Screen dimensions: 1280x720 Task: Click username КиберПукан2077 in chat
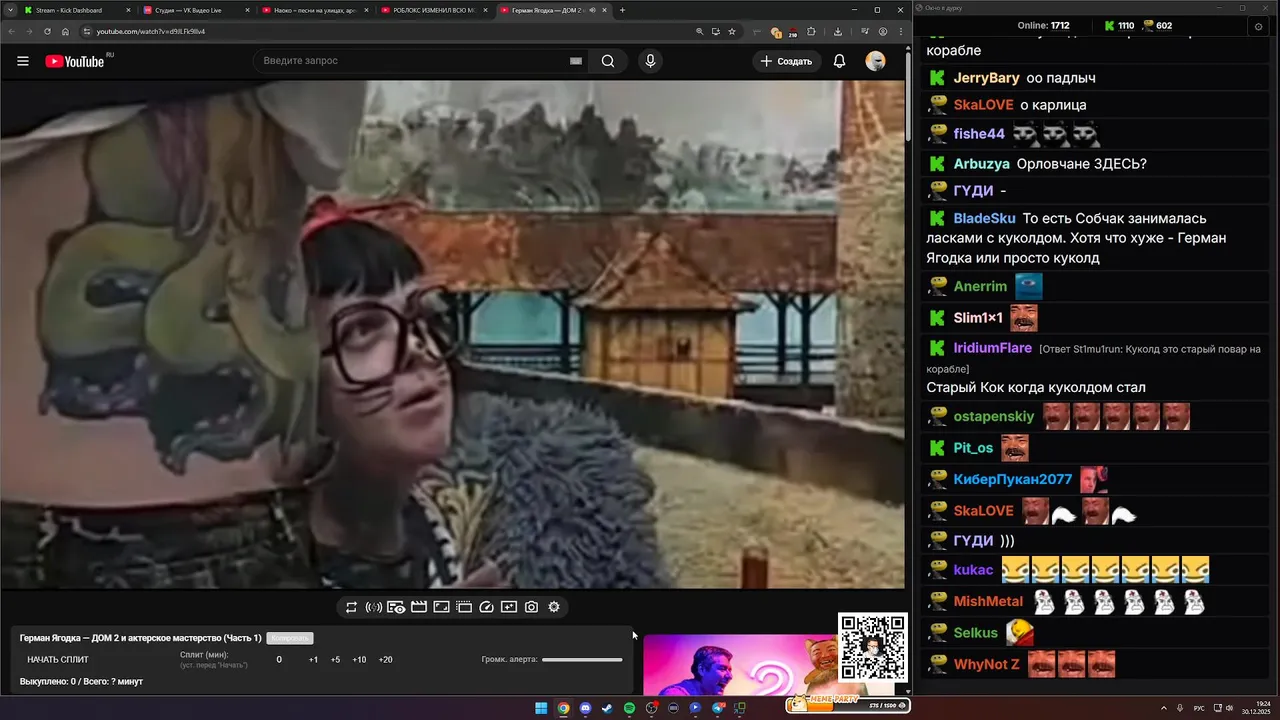coord(1012,479)
